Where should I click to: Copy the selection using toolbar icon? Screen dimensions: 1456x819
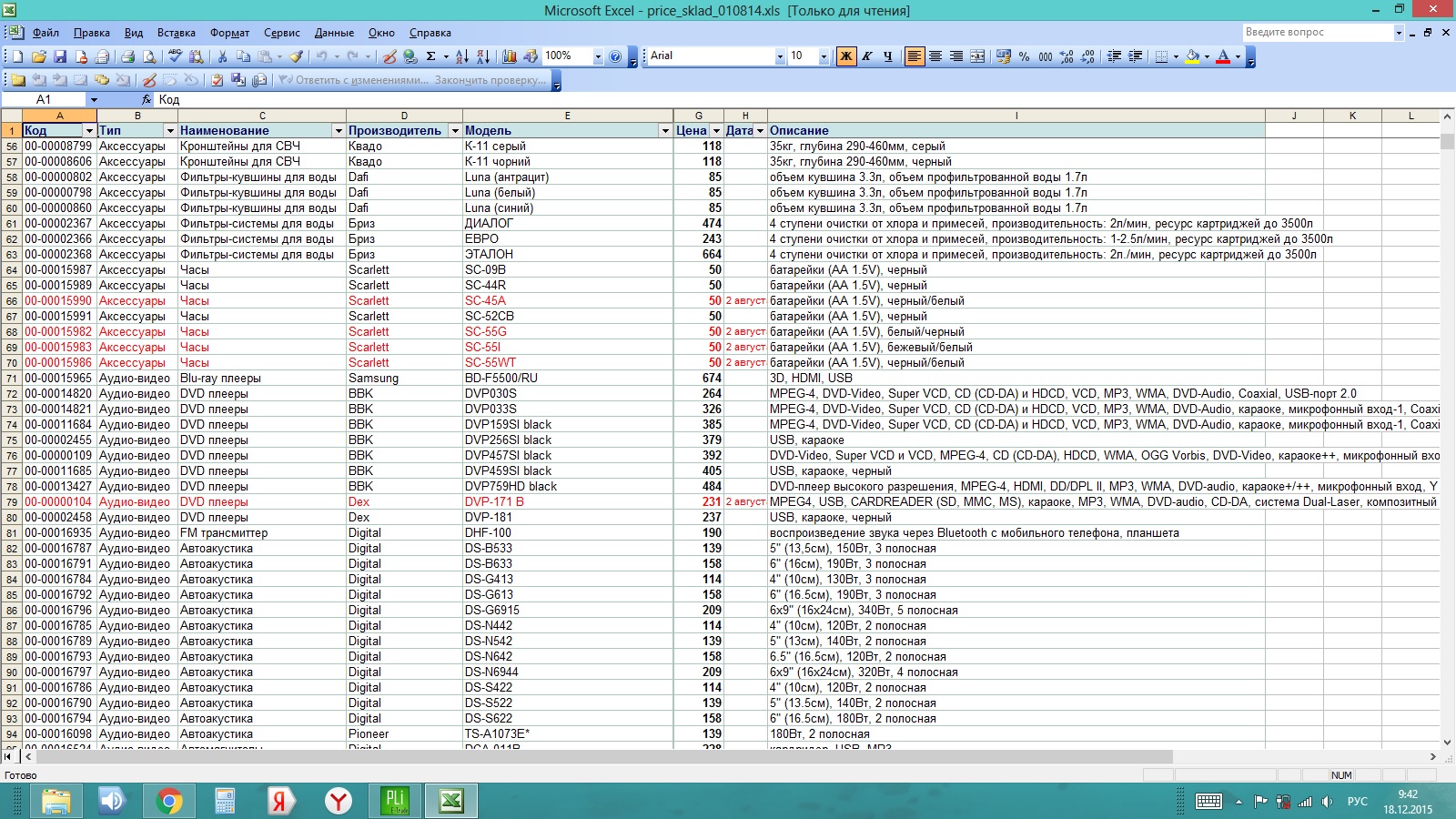tap(243, 56)
